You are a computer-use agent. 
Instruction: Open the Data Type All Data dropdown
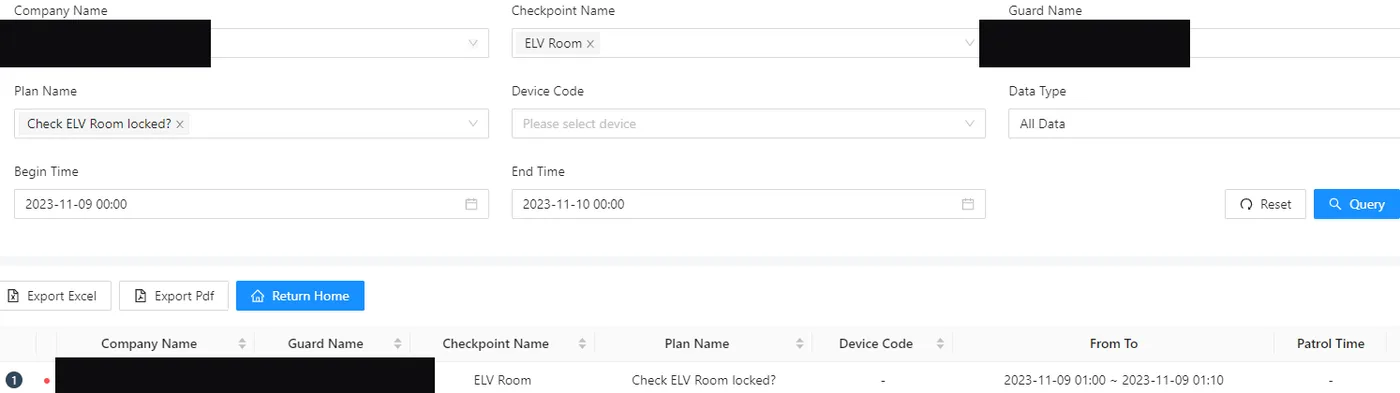click(x=1204, y=124)
